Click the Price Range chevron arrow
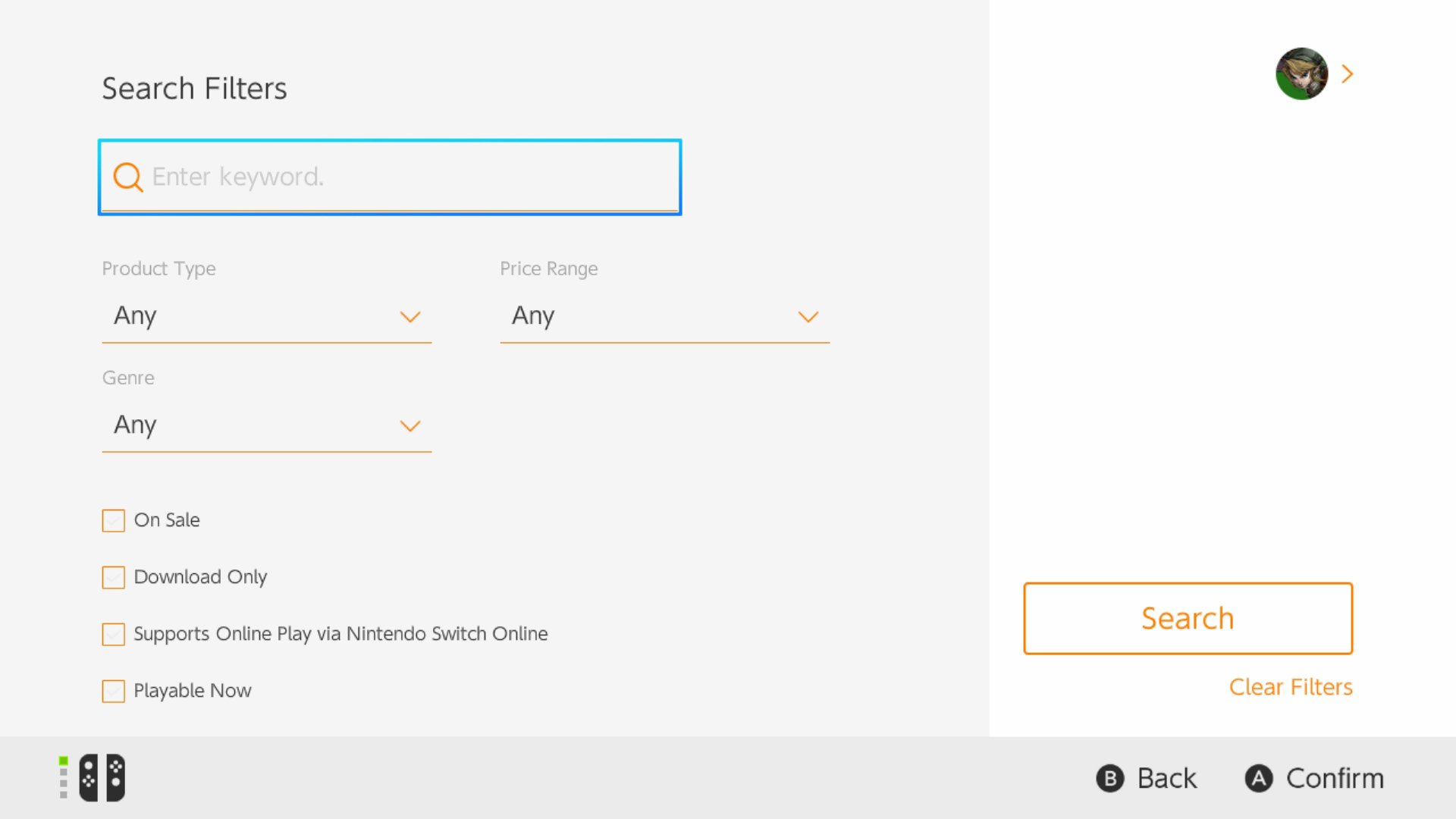 (808, 317)
